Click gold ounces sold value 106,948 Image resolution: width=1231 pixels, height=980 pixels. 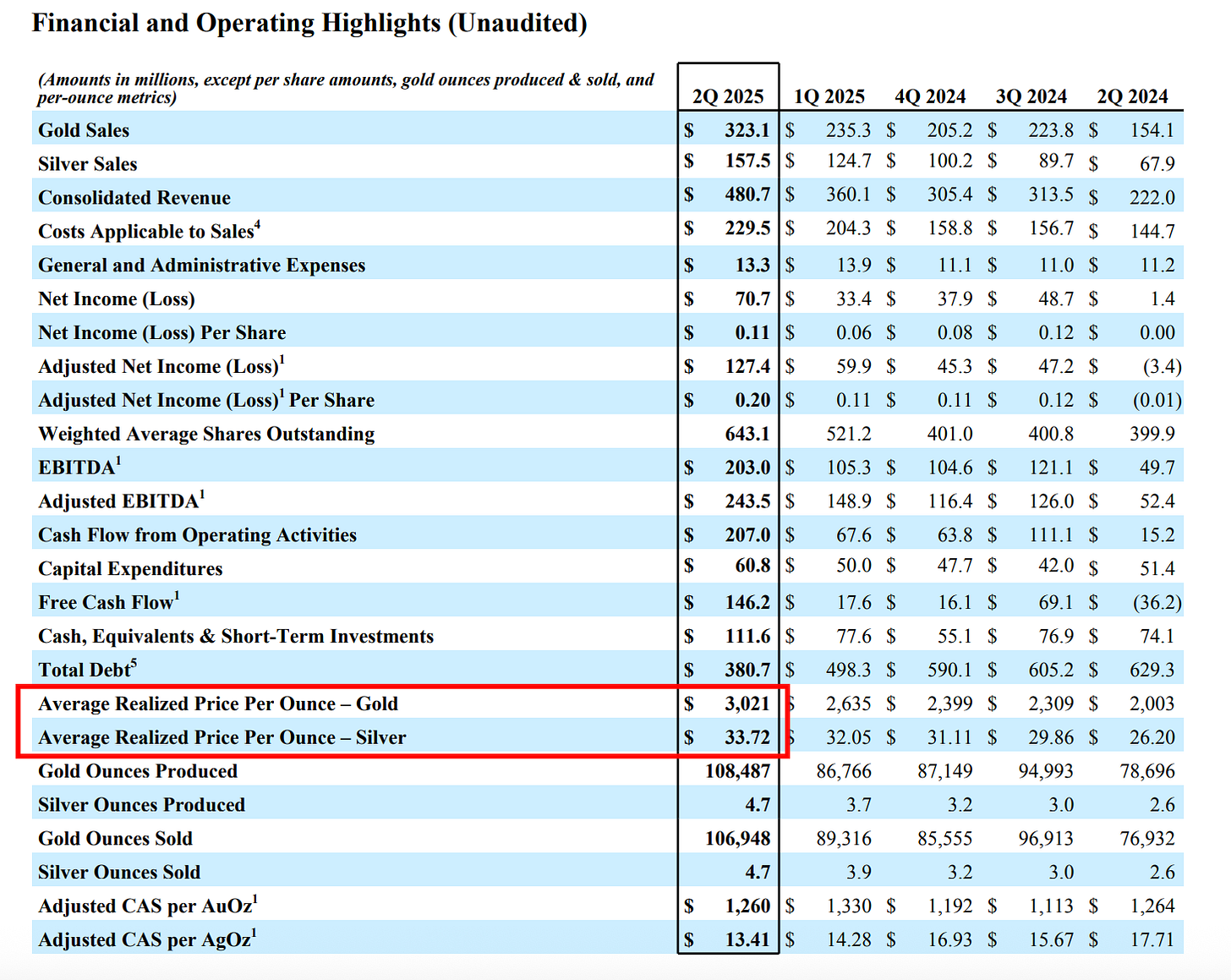pyautogui.click(x=738, y=839)
